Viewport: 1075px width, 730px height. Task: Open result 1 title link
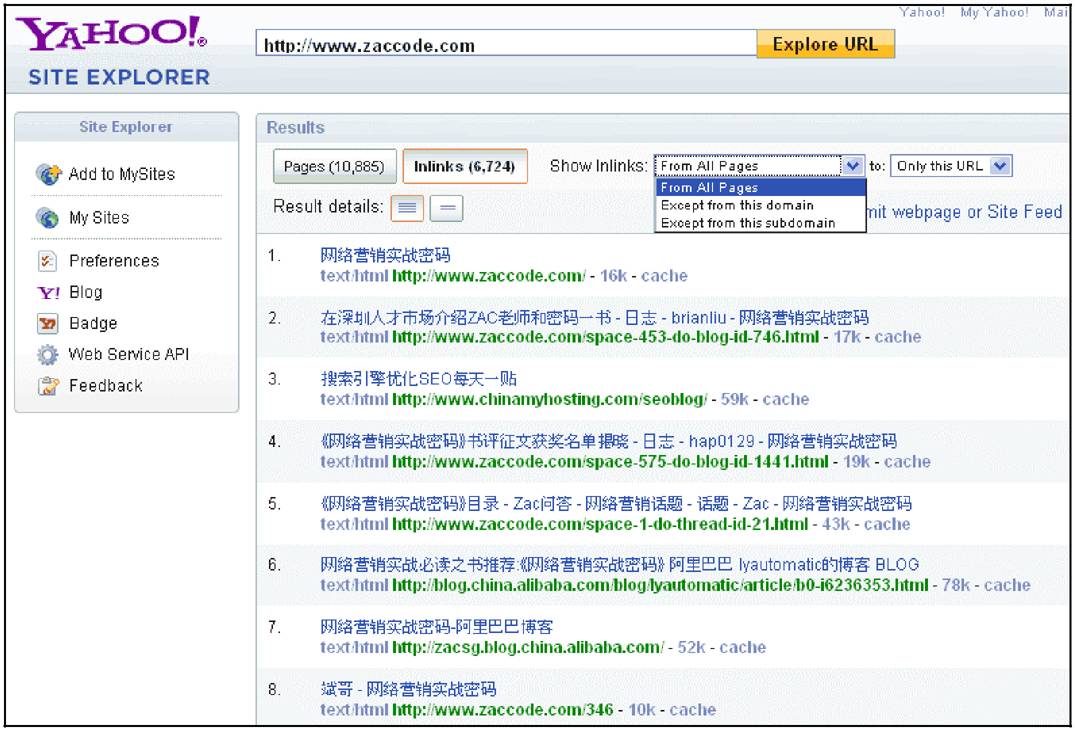[385, 255]
